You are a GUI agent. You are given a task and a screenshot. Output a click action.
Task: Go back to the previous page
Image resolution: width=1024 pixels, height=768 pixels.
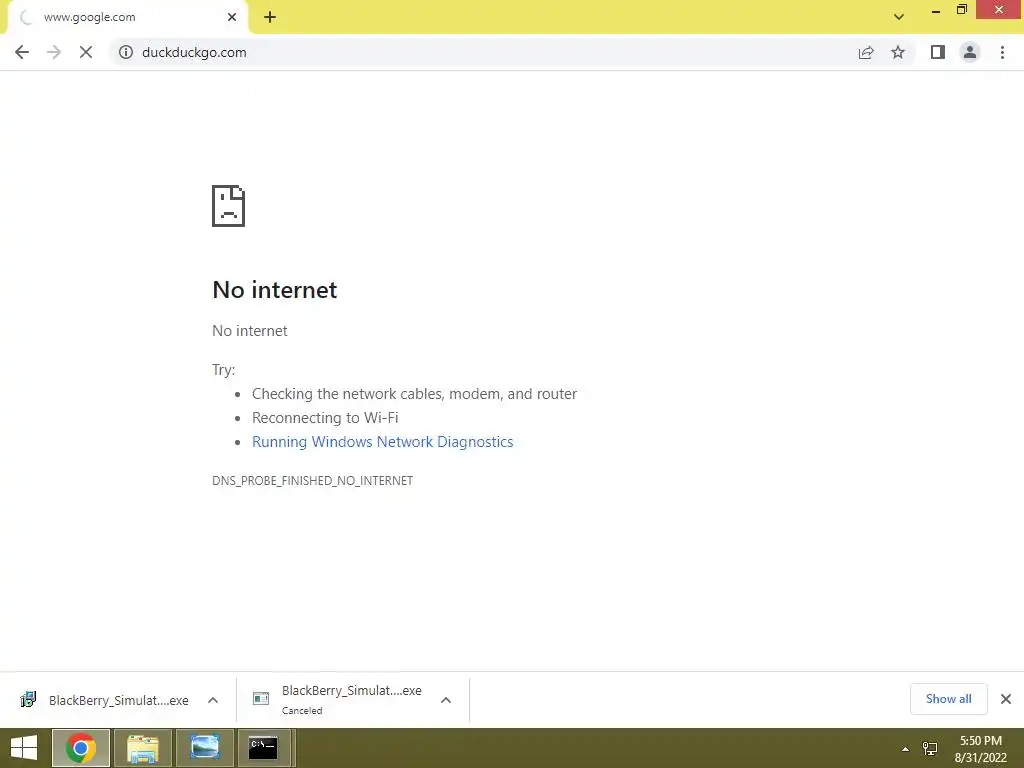coord(22,52)
